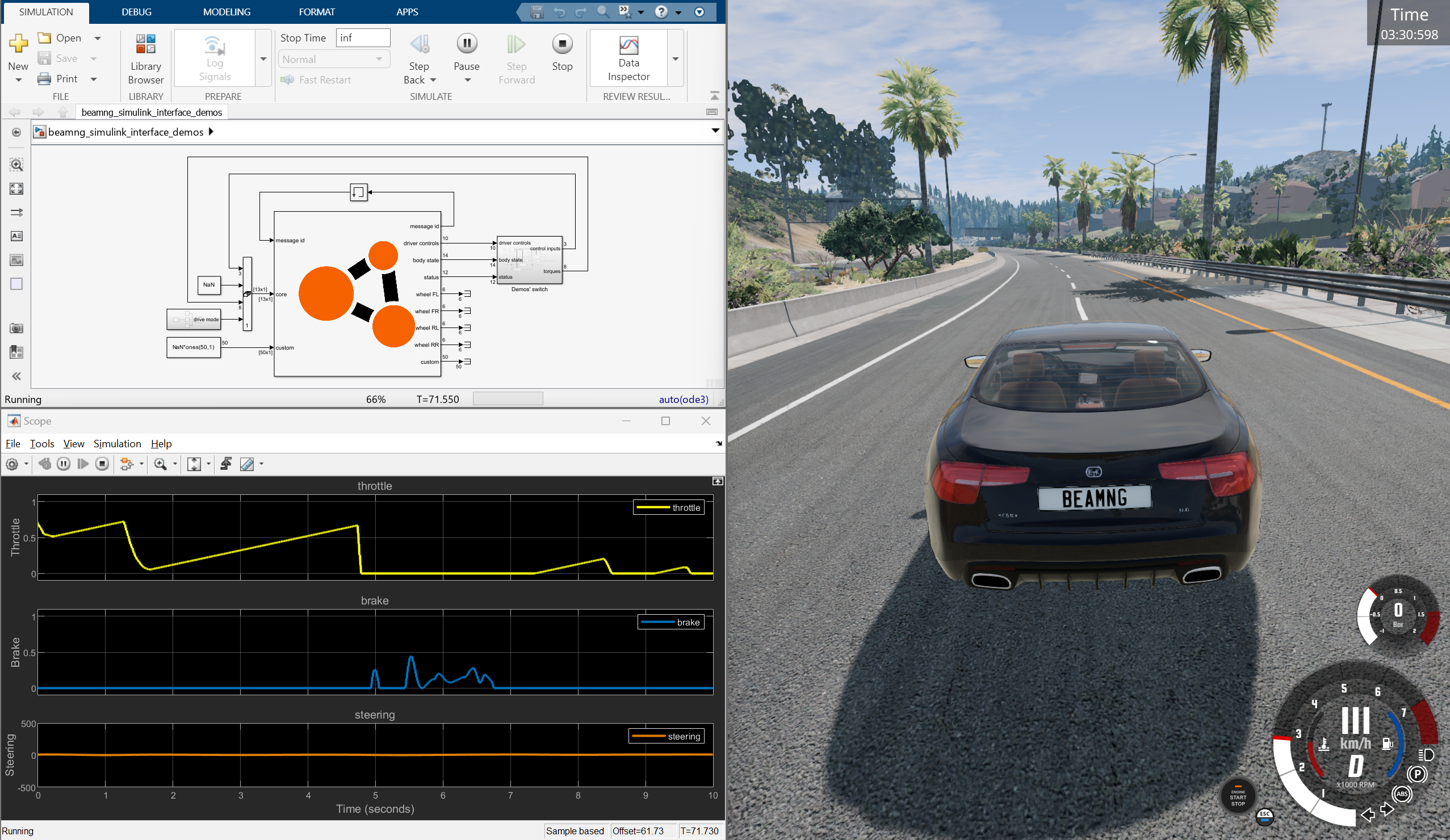Select the Annotation text tool
The image size is (1450, 840).
click(x=16, y=236)
